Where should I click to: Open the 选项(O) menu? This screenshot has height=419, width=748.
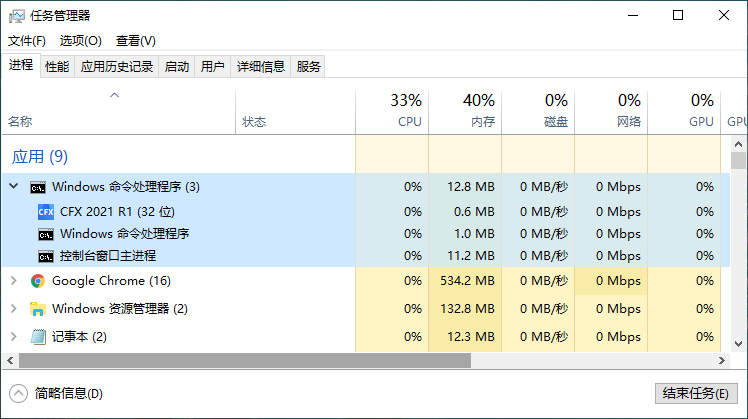(x=81, y=41)
